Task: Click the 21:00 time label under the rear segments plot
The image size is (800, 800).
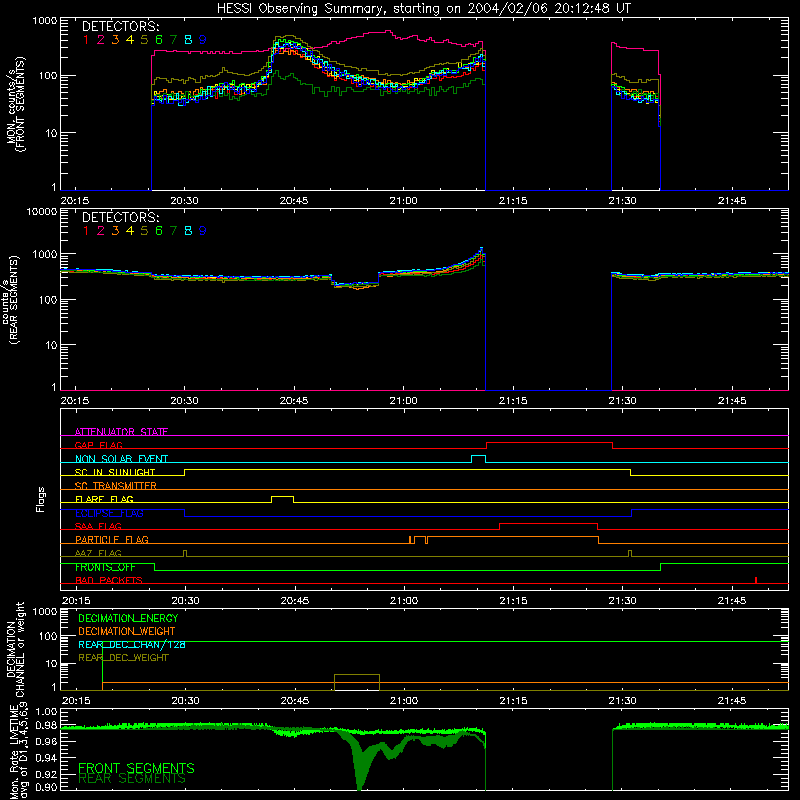Action: coord(404,401)
